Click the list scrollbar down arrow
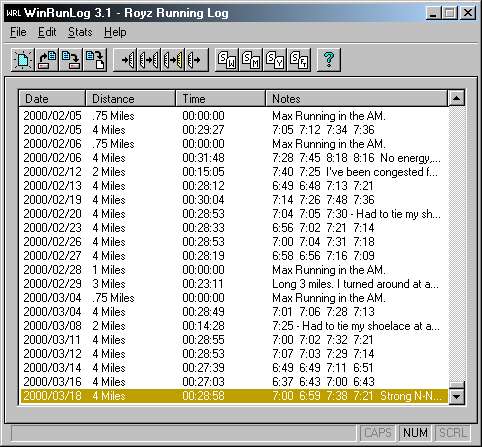This screenshot has height=447, width=482. click(x=456, y=396)
